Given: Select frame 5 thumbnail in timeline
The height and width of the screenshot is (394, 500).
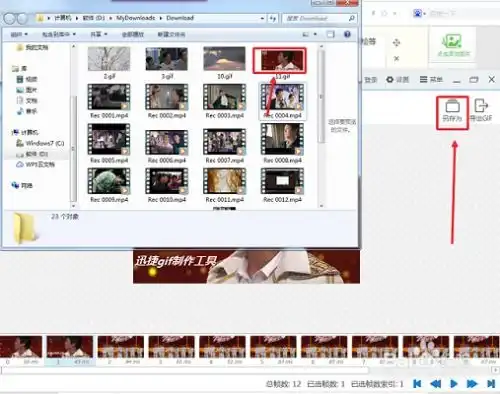Looking at the screenshot, I should pos(273,347).
